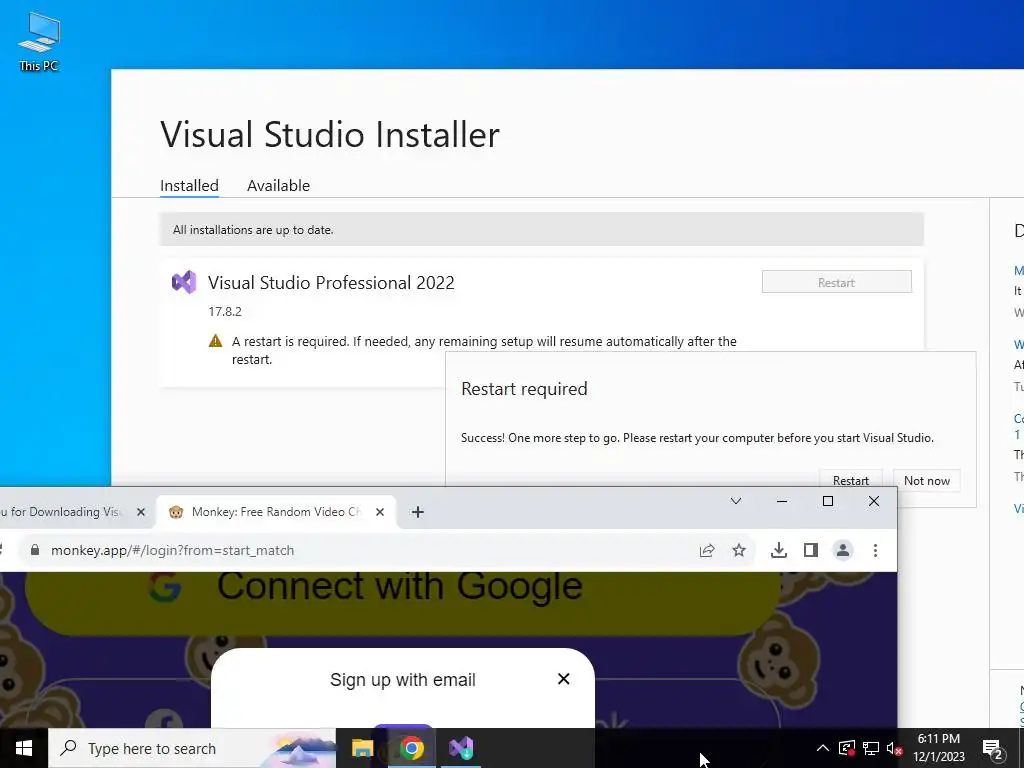Select the 'All installations are up to date.' text

[253, 230]
